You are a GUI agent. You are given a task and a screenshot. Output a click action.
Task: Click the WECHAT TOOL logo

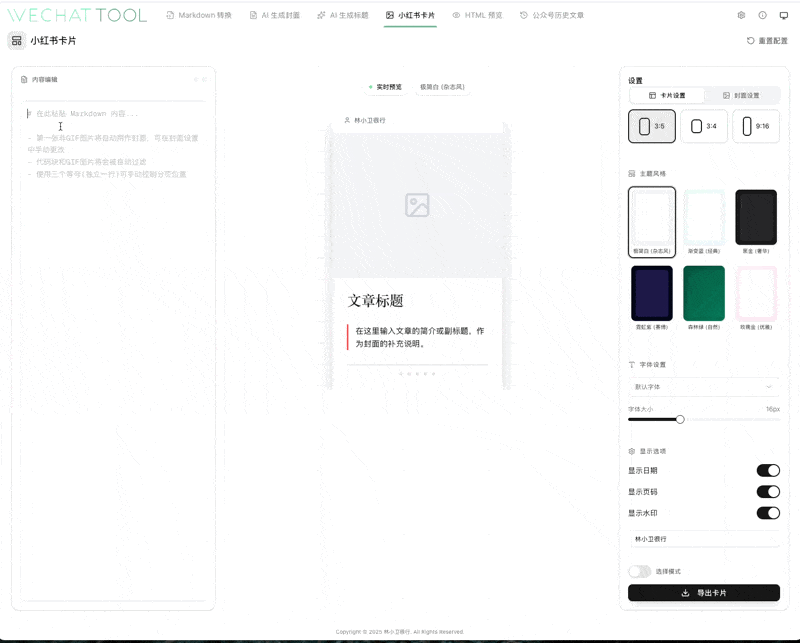click(77, 15)
